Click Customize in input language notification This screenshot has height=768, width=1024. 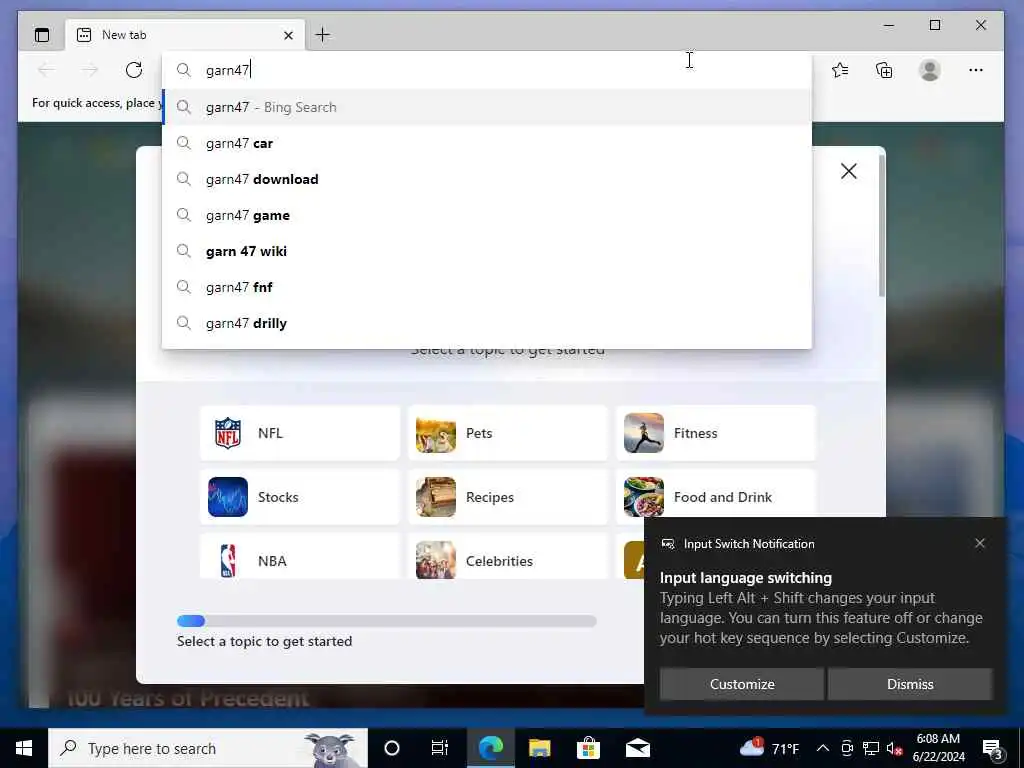tap(742, 684)
